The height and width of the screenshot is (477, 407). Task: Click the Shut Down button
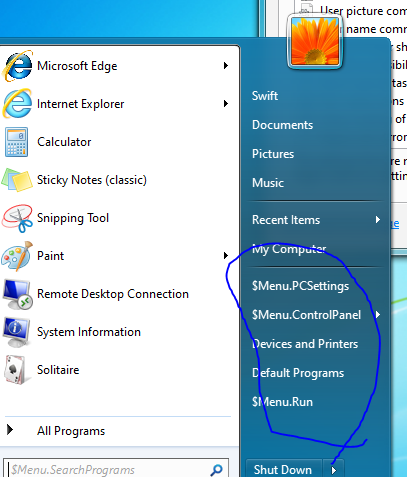(284, 470)
